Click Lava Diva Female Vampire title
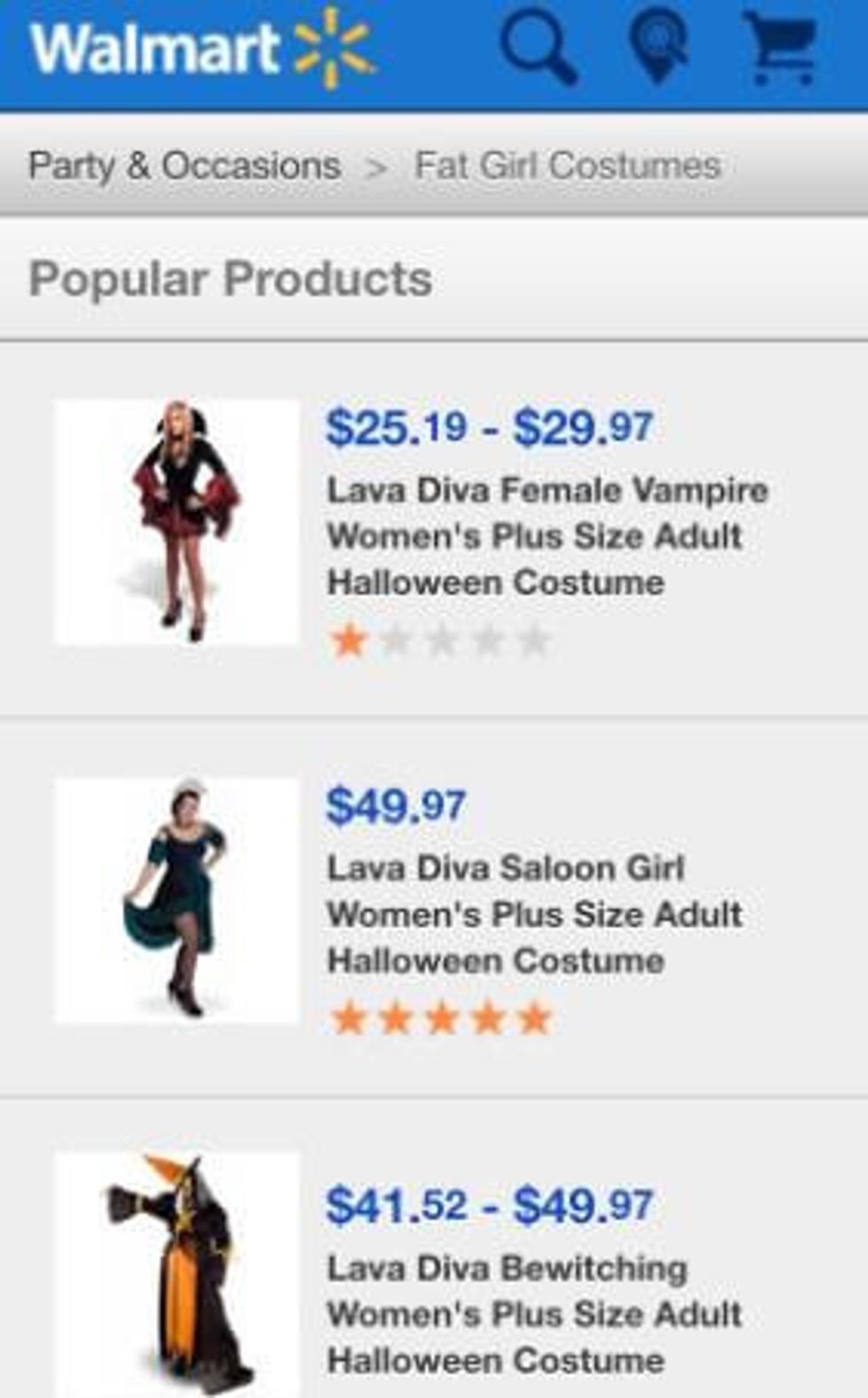Viewport: 868px width, 1398px height. tap(546, 536)
